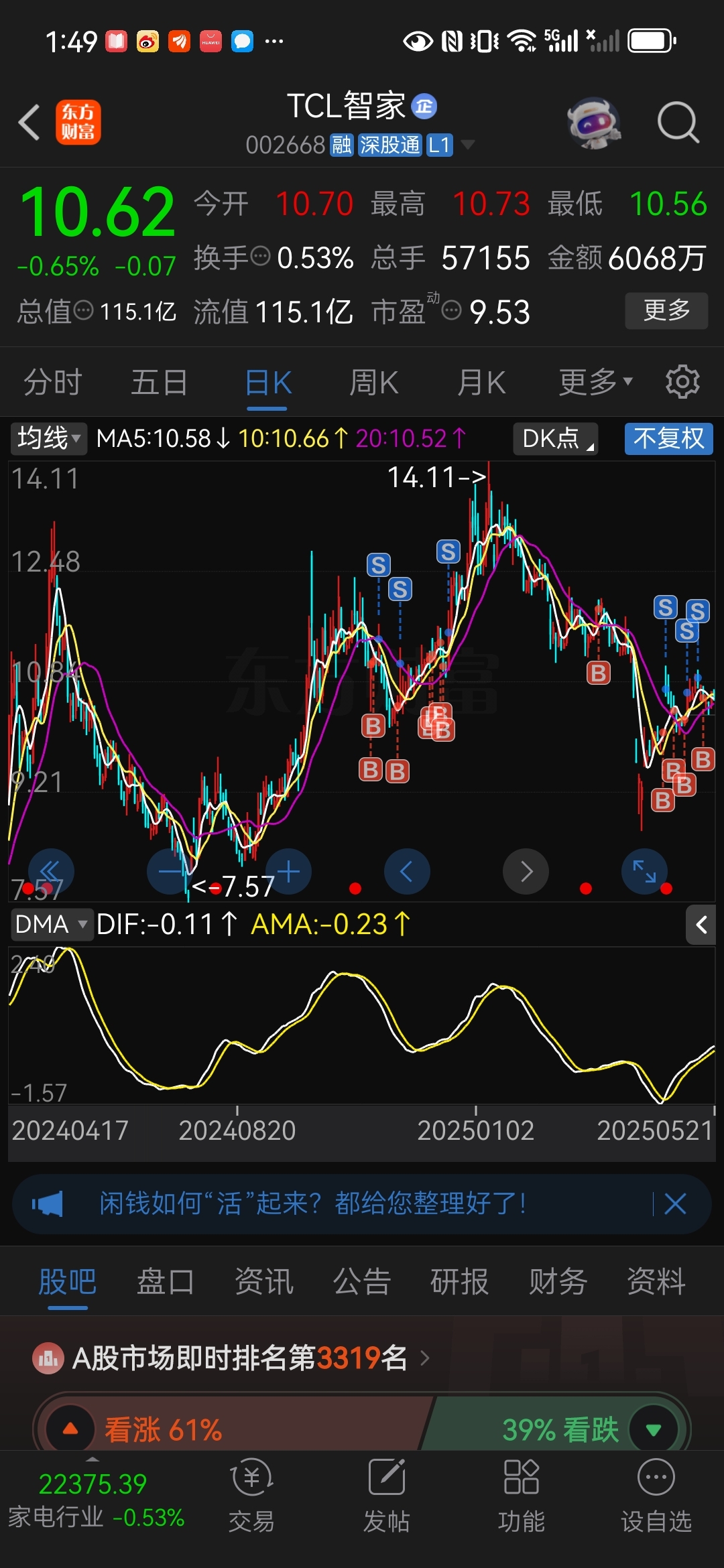Tap the 深股通 badge
The image size is (724, 1568).
389,145
